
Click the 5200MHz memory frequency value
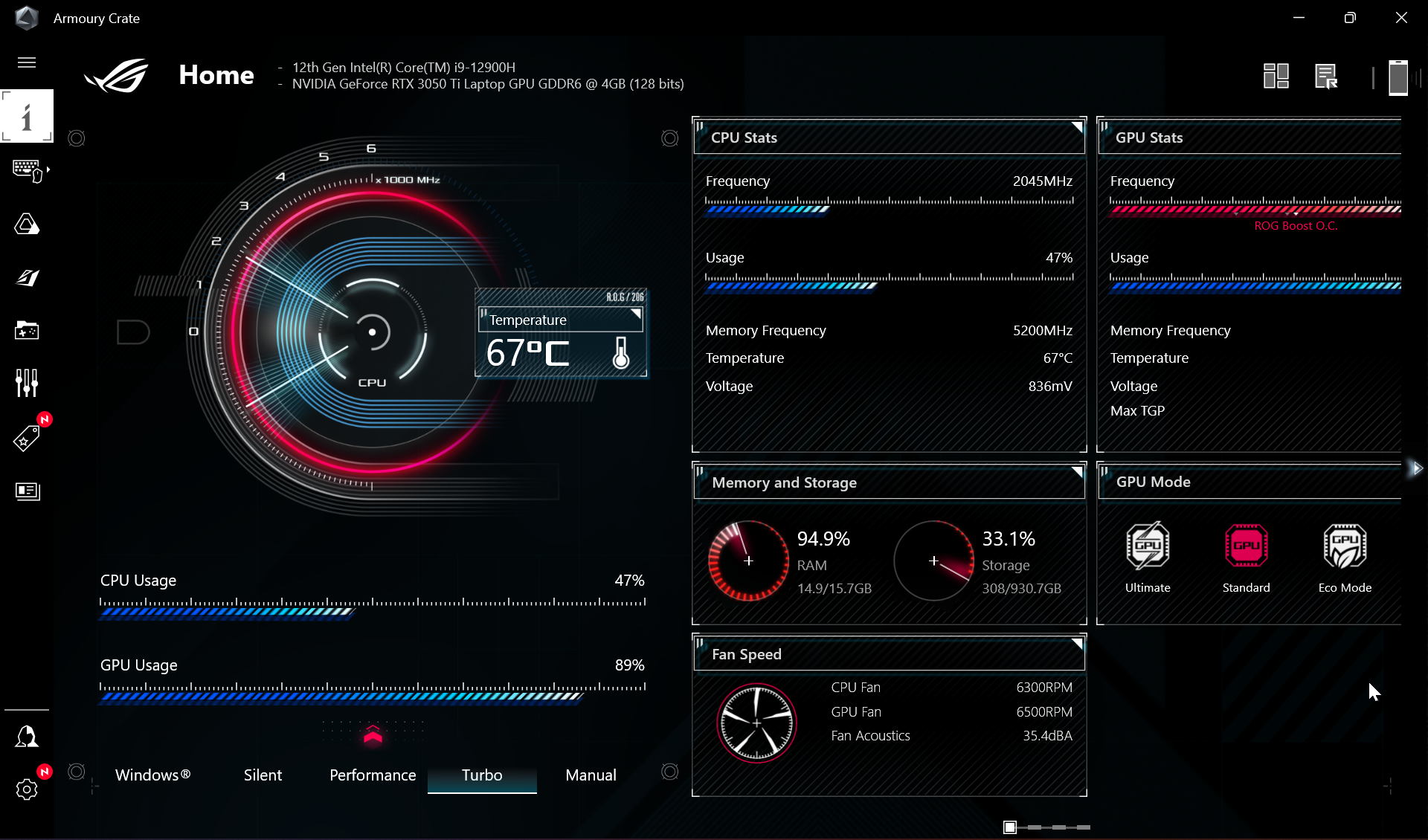pyautogui.click(x=1043, y=331)
